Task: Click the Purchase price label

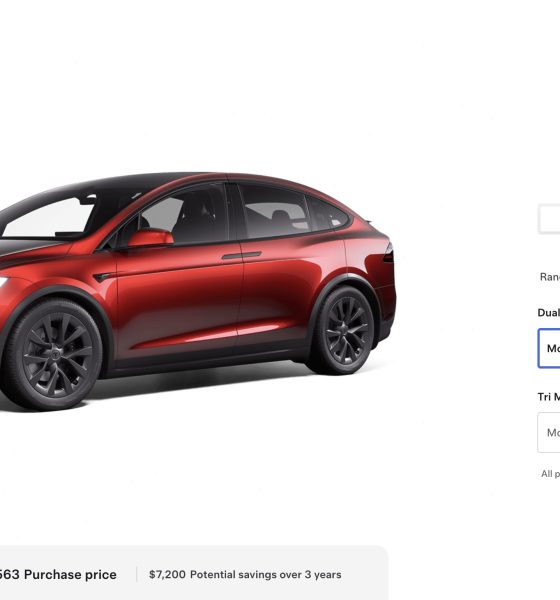Action: point(70,574)
